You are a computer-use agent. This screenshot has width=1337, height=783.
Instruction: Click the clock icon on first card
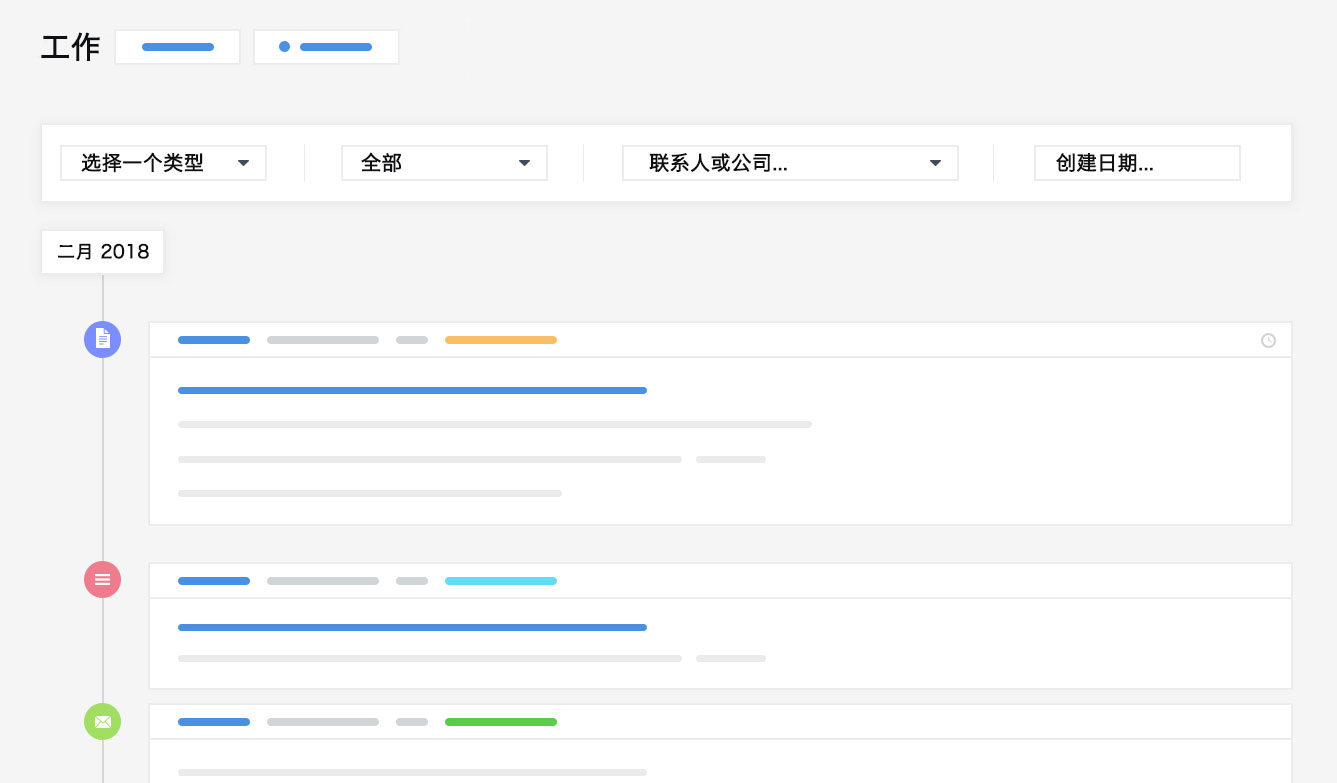tap(1268, 340)
